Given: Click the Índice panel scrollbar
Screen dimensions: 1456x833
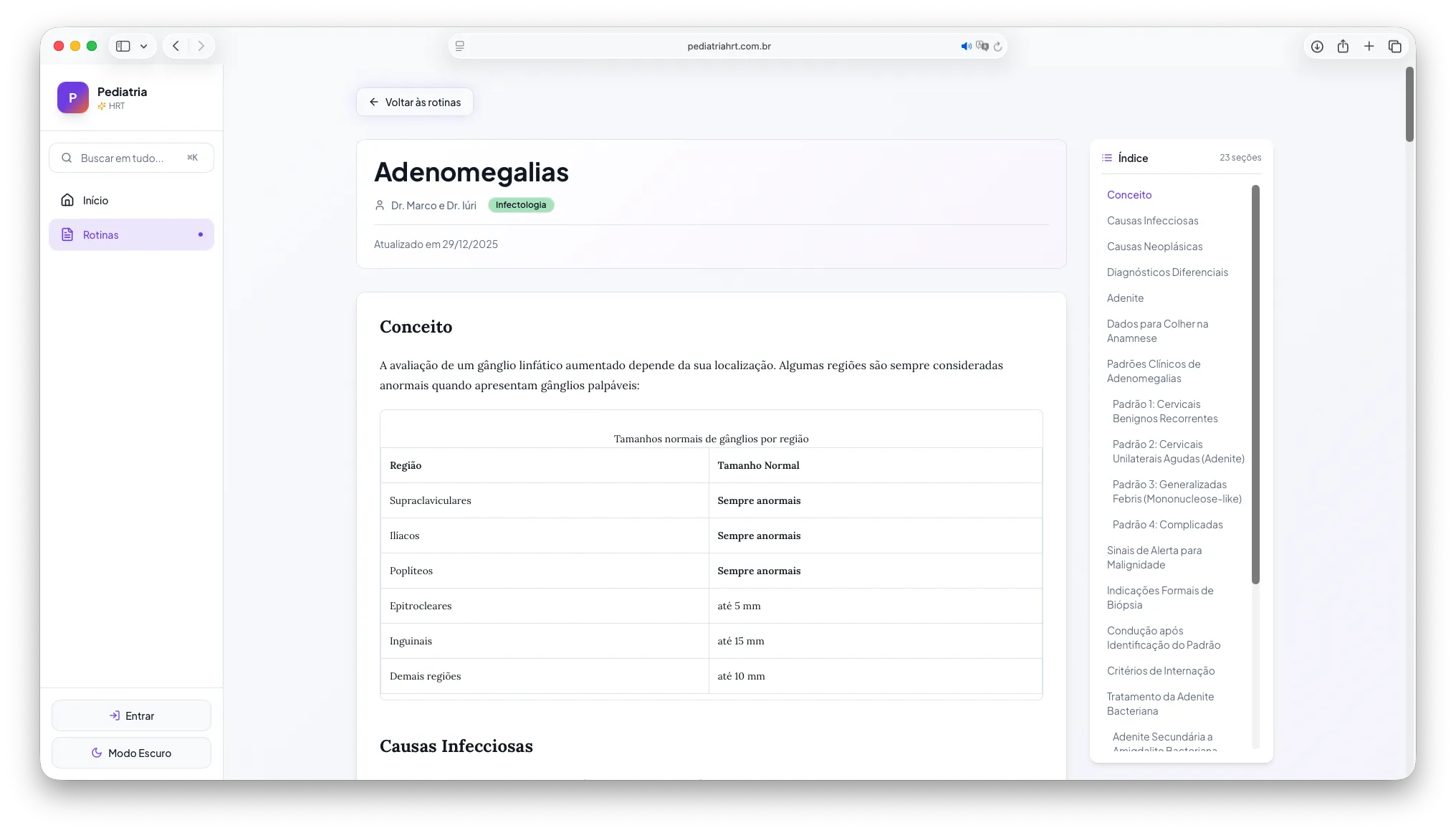Looking at the screenshot, I should (x=1255, y=384).
